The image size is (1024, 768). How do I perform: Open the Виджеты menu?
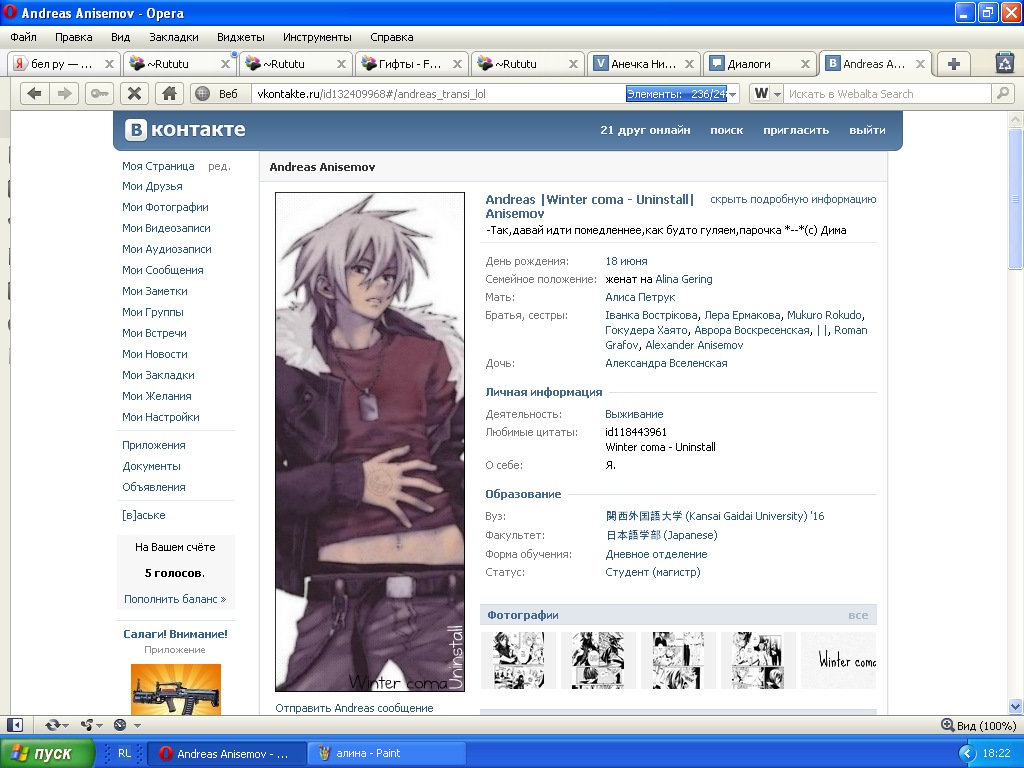(241, 37)
